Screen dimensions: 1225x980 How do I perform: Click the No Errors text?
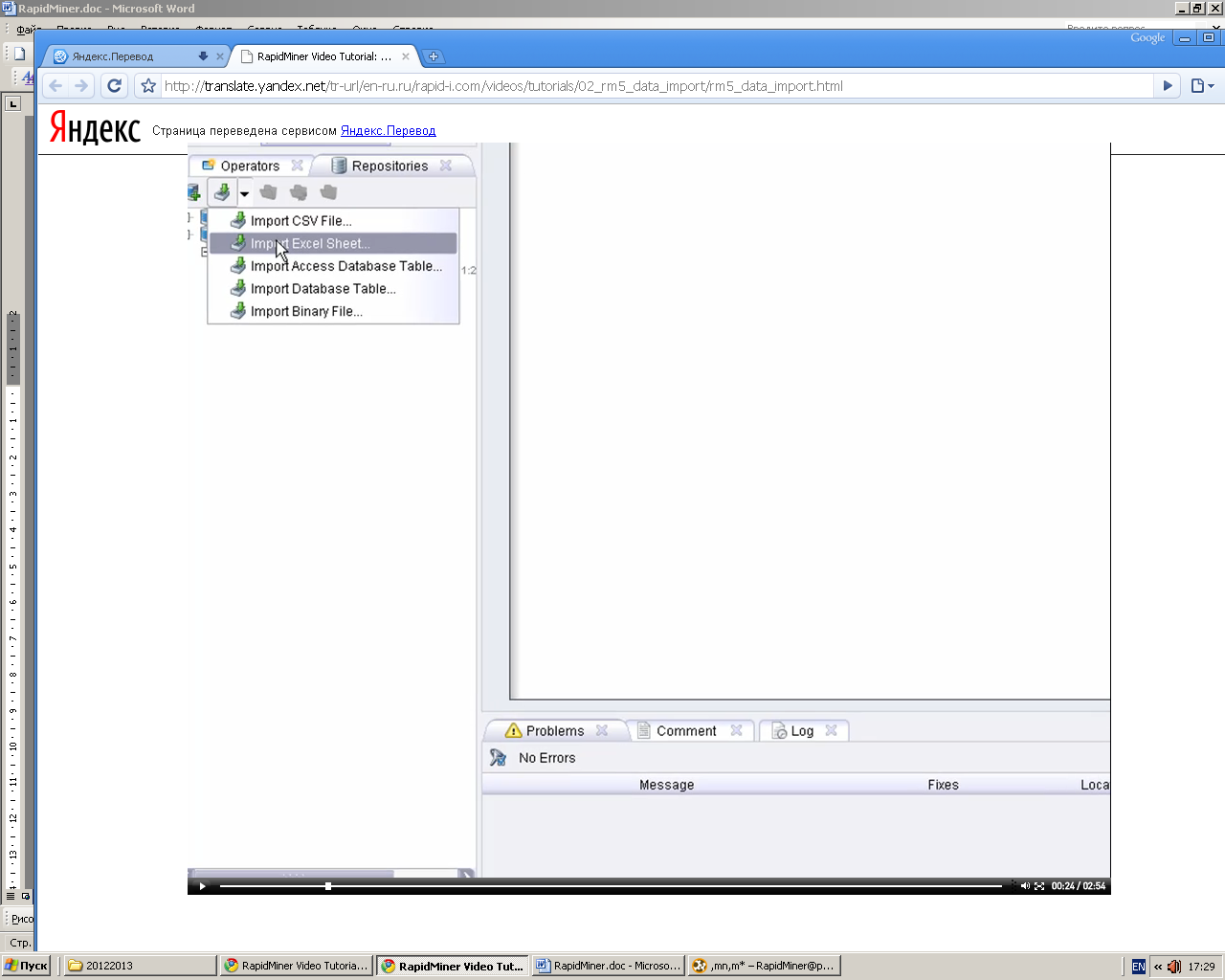pos(547,758)
